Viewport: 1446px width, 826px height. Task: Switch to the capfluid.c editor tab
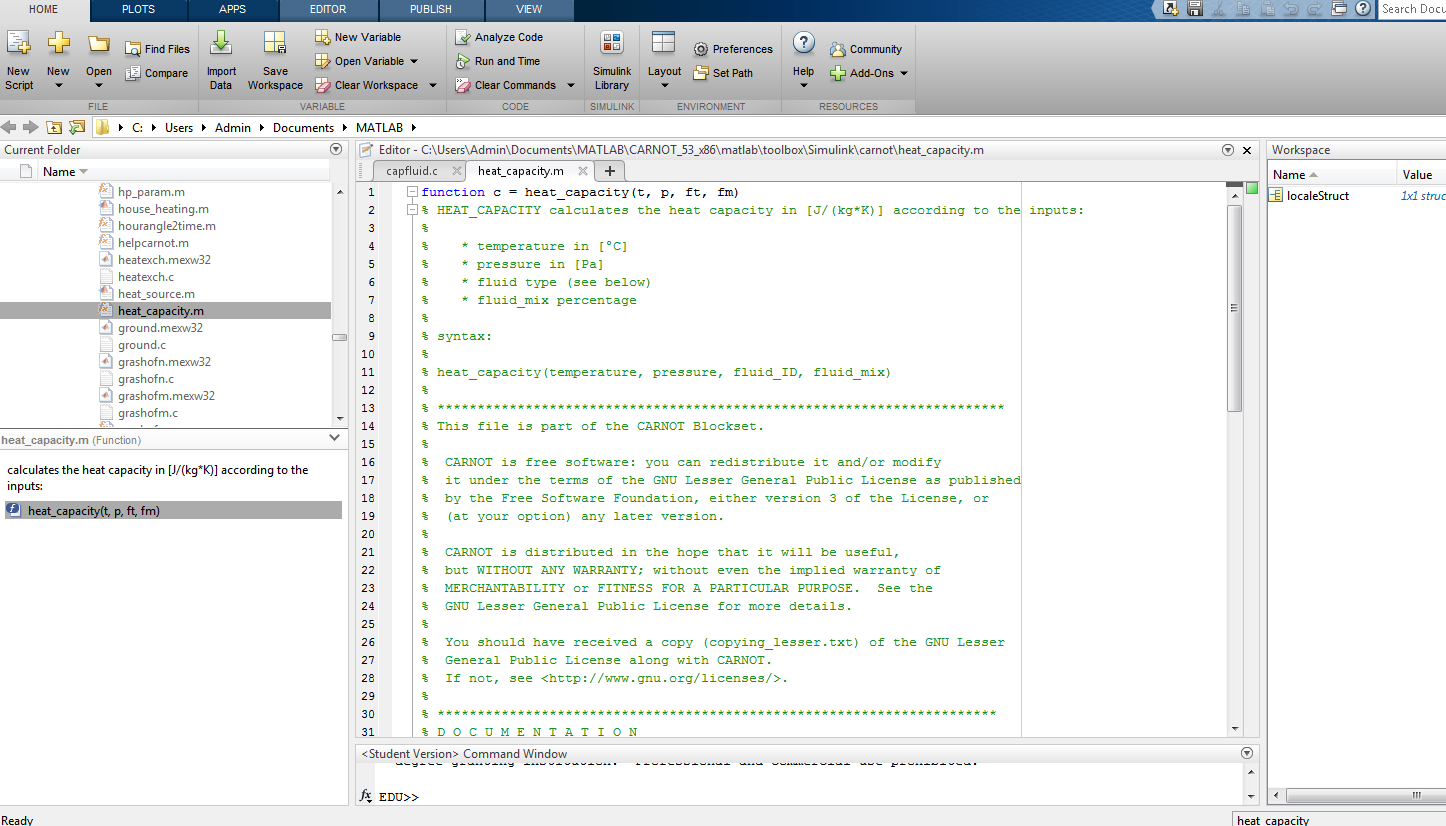(x=412, y=171)
